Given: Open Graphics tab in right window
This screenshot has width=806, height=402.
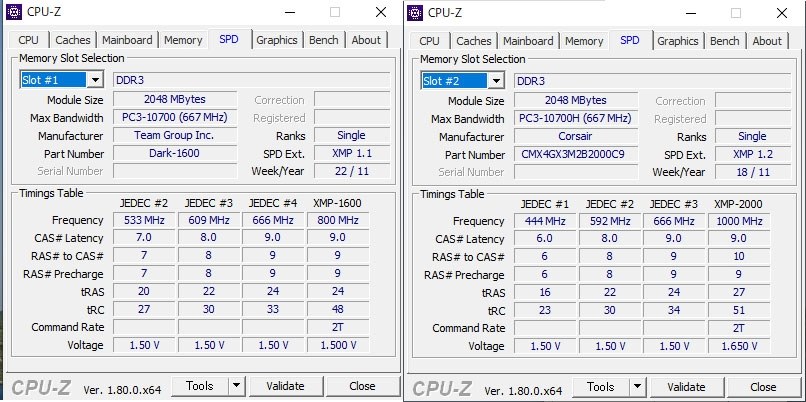Looking at the screenshot, I should pos(677,41).
